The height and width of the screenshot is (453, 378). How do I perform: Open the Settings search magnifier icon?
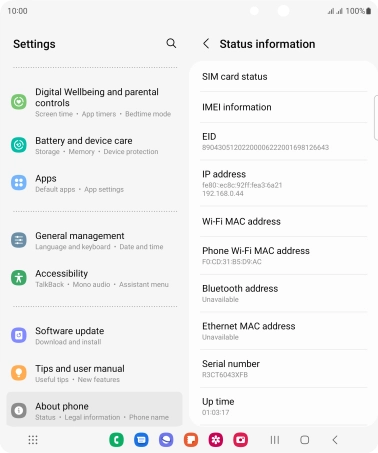click(171, 43)
